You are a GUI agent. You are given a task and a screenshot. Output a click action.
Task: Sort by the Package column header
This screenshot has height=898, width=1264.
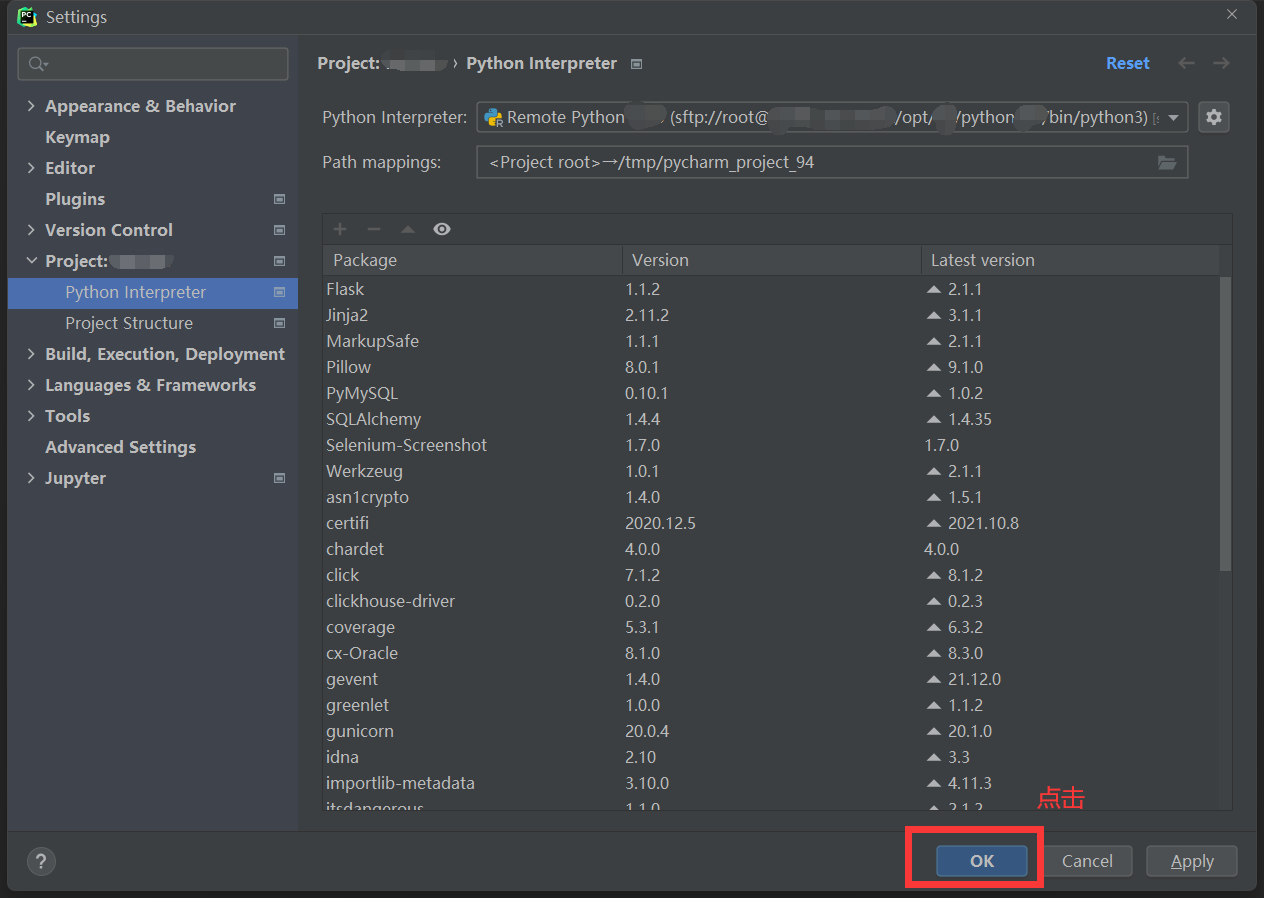[x=472, y=260]
